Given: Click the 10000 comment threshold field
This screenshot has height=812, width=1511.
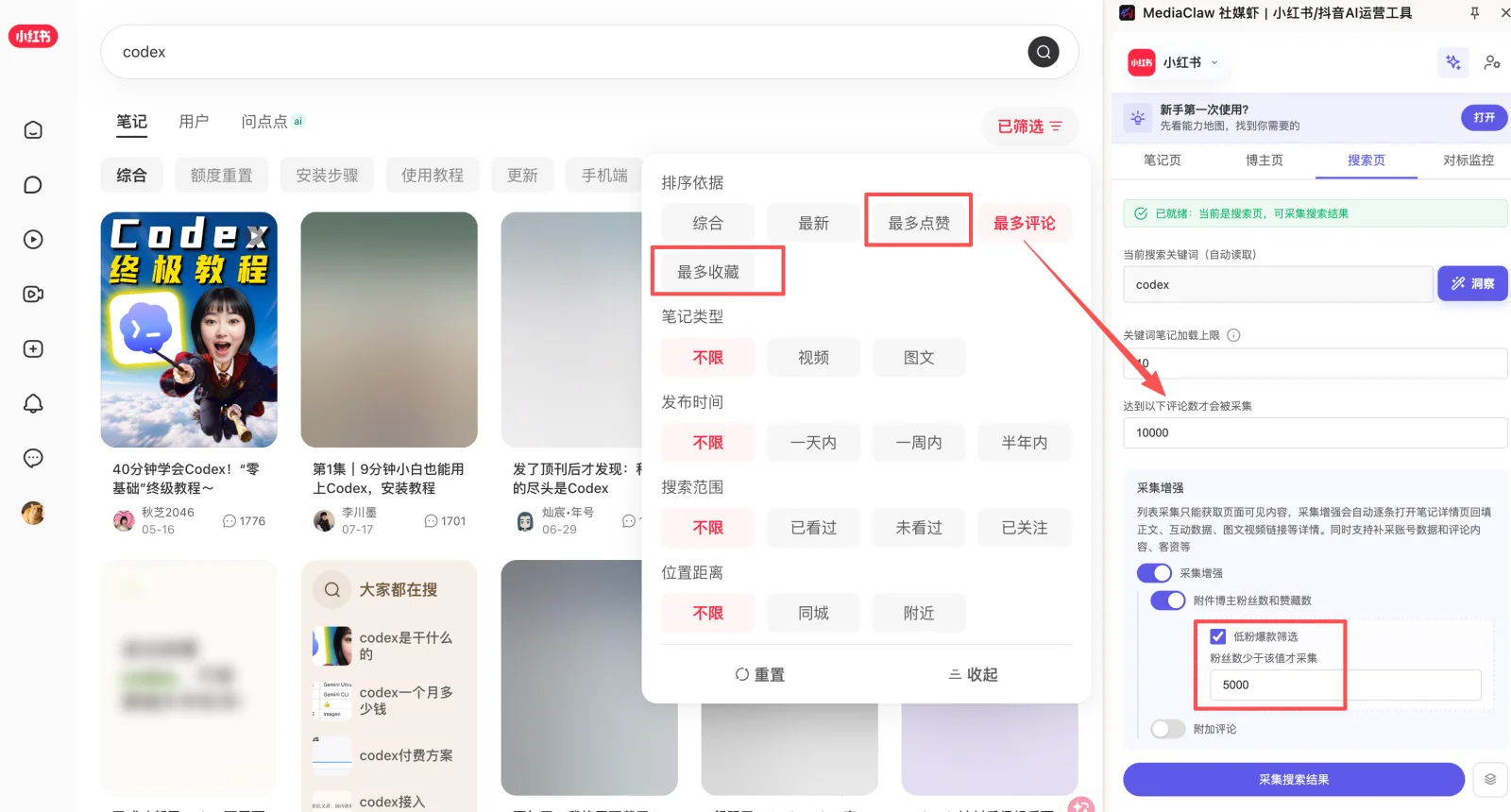Looking at the screenshot, I should tap(1316, 432).
